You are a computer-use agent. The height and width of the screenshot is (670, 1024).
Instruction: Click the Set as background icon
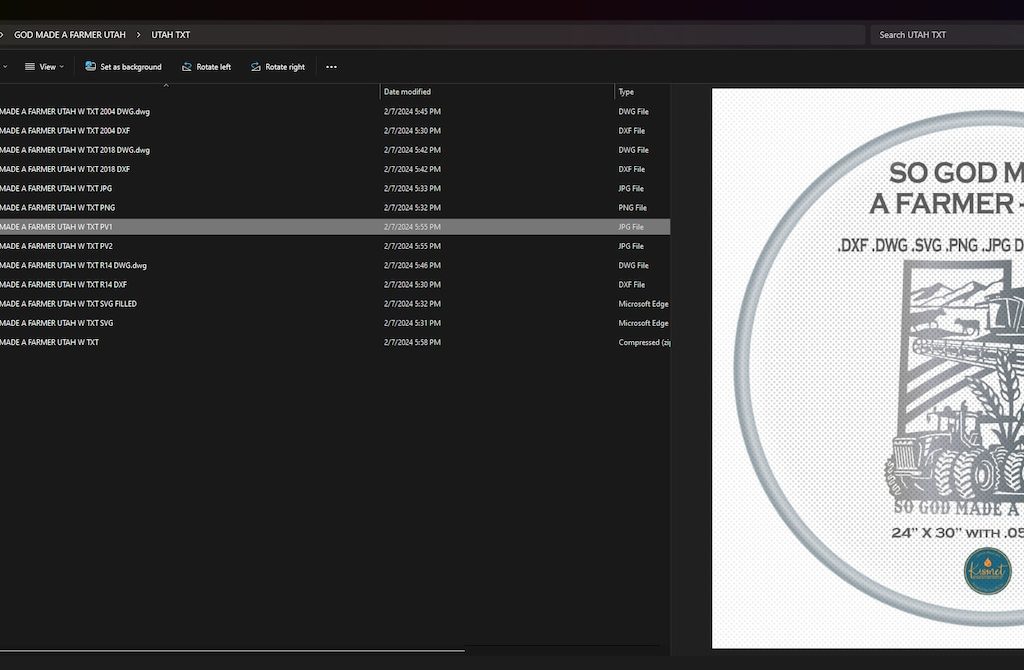click(x=91, y=67)
